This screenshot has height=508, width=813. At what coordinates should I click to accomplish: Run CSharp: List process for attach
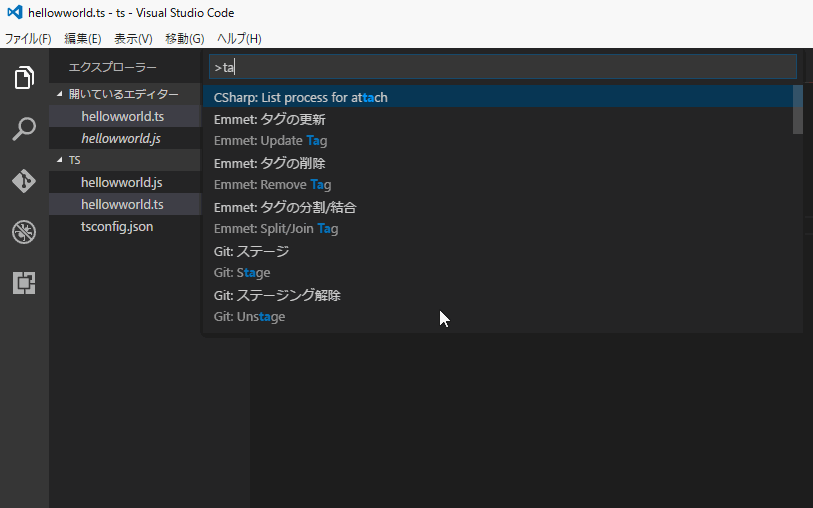498,97
